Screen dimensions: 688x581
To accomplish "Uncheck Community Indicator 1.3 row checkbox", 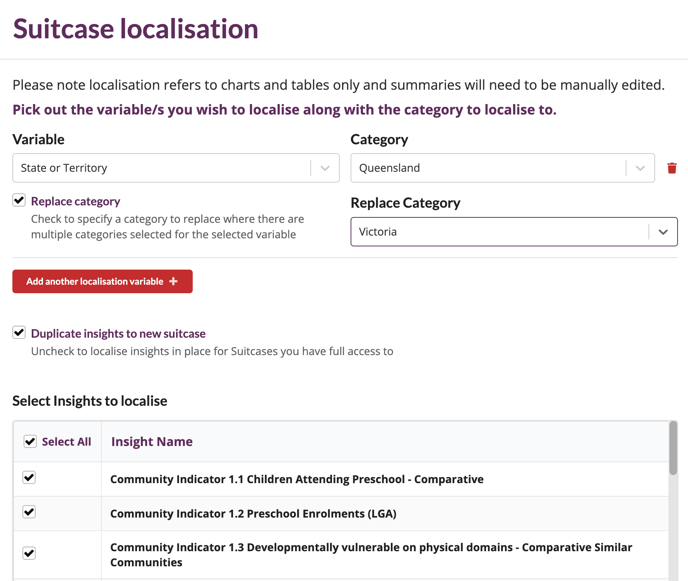I will [x=29, y=553].
